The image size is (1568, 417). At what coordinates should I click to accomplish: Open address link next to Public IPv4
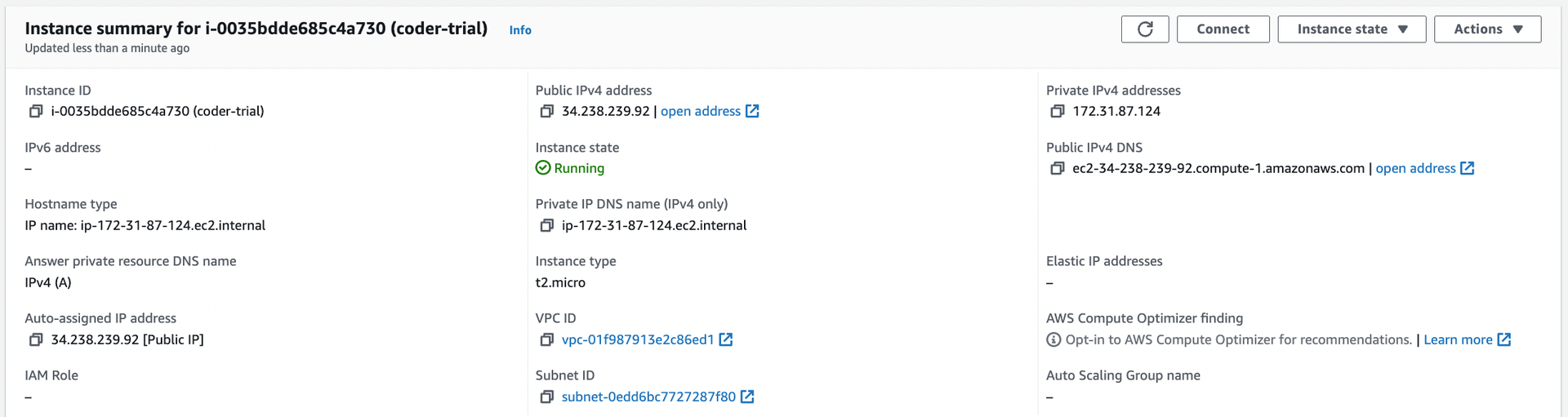tap(710, 111)
